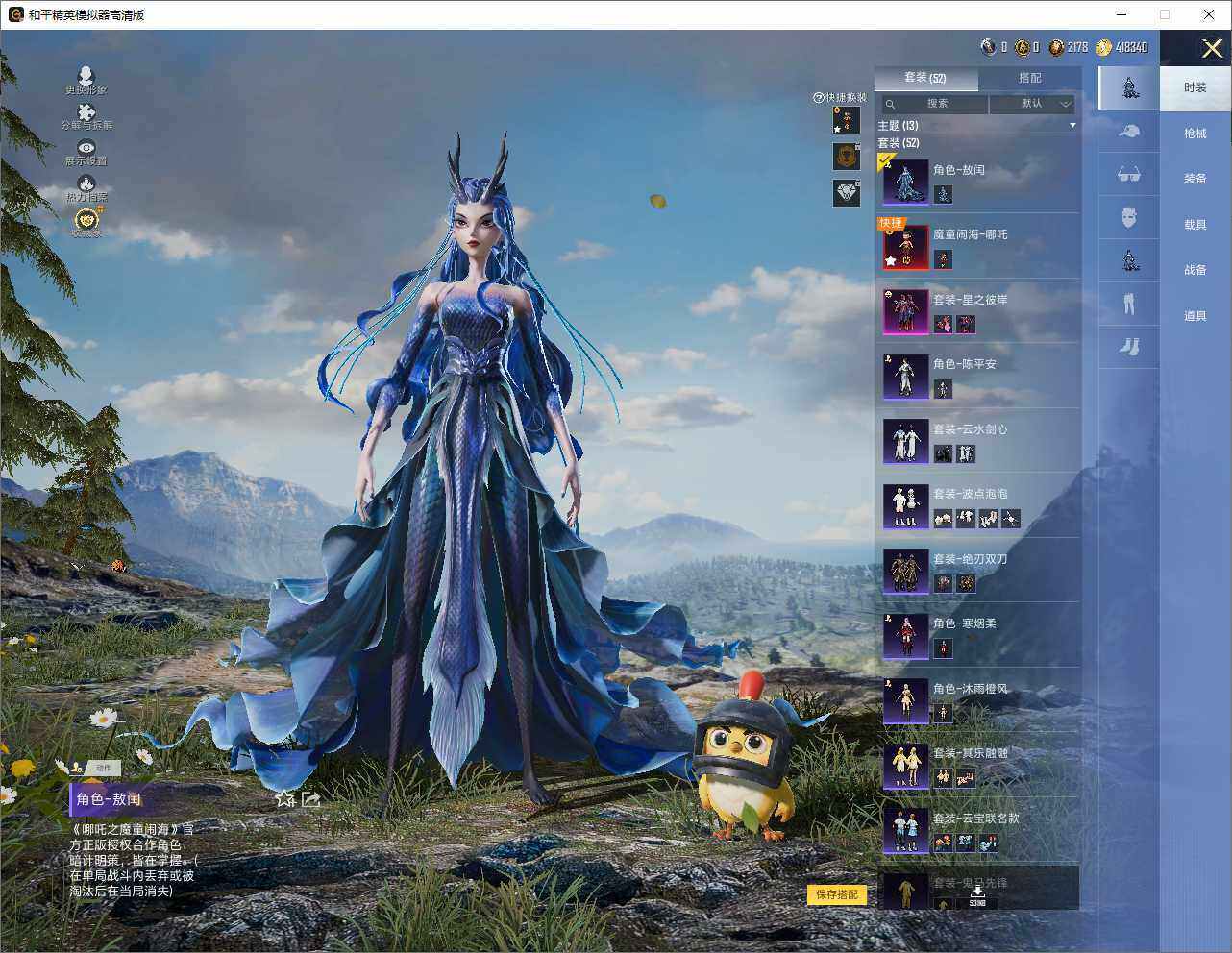Select the second piece icon under 套装-云水剑心
Image resolution: width=1232 pixels, height=953 pixels.
click(966, 453)
